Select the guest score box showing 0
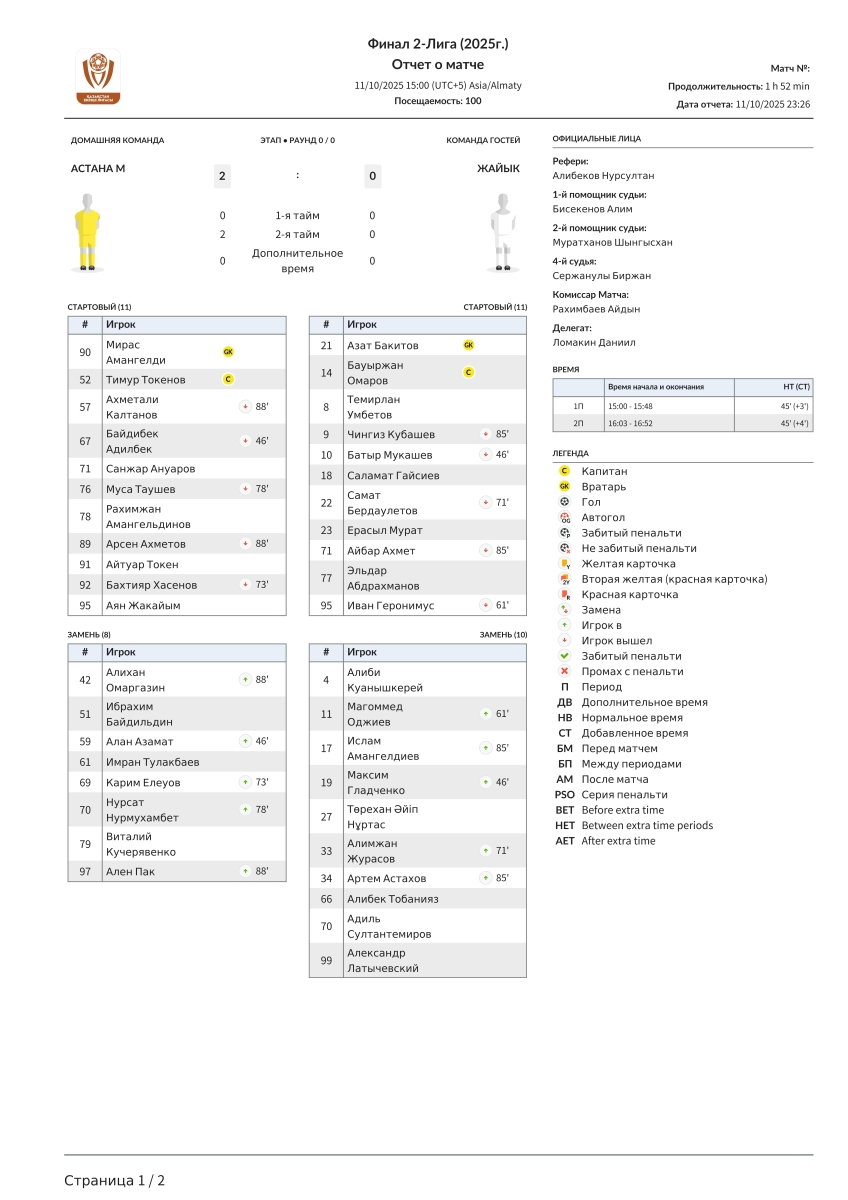 pyautogui.click(x=372, y=176)
